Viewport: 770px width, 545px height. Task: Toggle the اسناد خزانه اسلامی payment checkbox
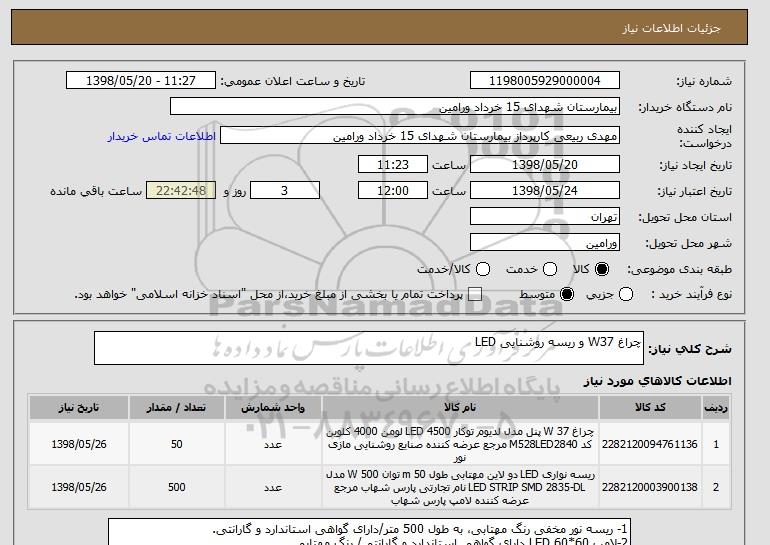tap(475, 294)
